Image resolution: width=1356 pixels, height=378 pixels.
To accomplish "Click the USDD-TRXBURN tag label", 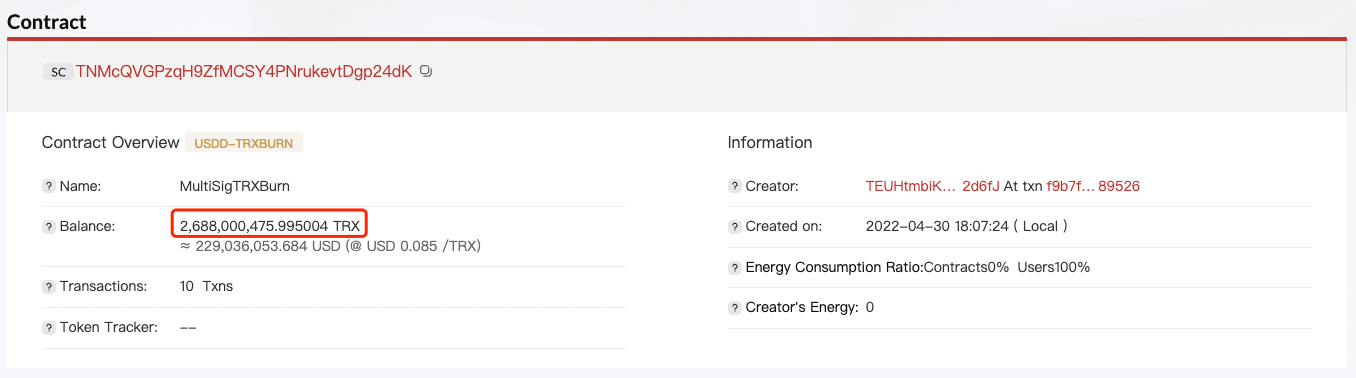I will click(244, 143).
